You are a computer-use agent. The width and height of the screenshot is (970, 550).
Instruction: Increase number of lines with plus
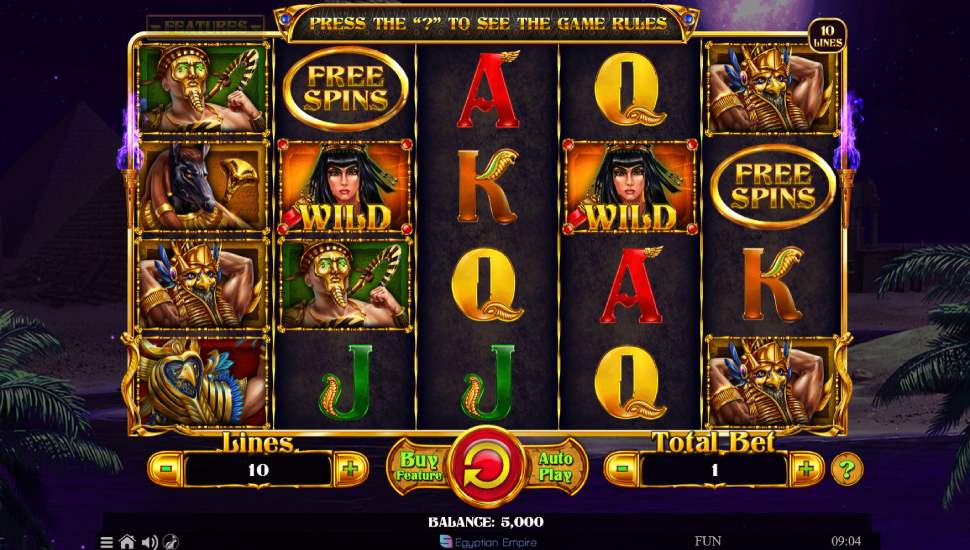click(x=350, y=469)
